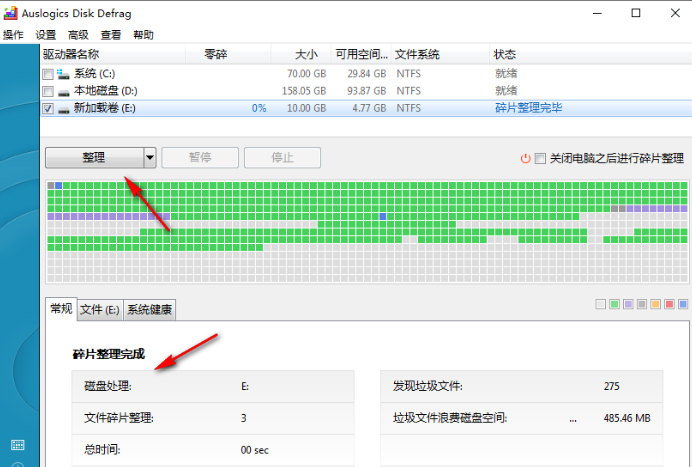The height and width of the screenshot is (467, 692).
Task: Switch to the 文件 (E:) tab
Action: pos(100,310)
